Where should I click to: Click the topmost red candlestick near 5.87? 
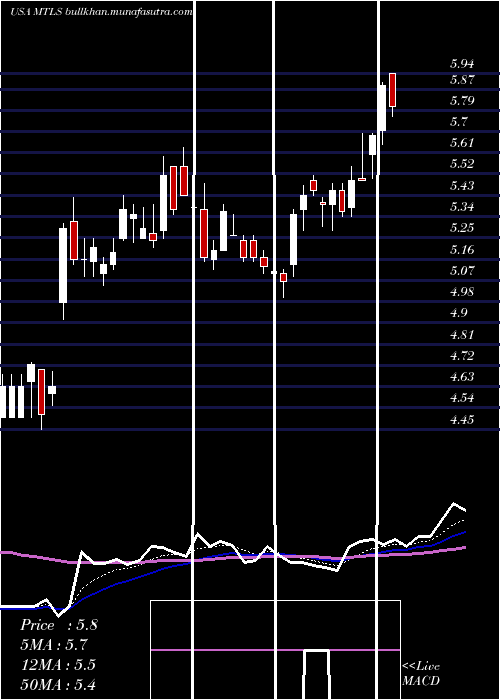pos(392,90)
